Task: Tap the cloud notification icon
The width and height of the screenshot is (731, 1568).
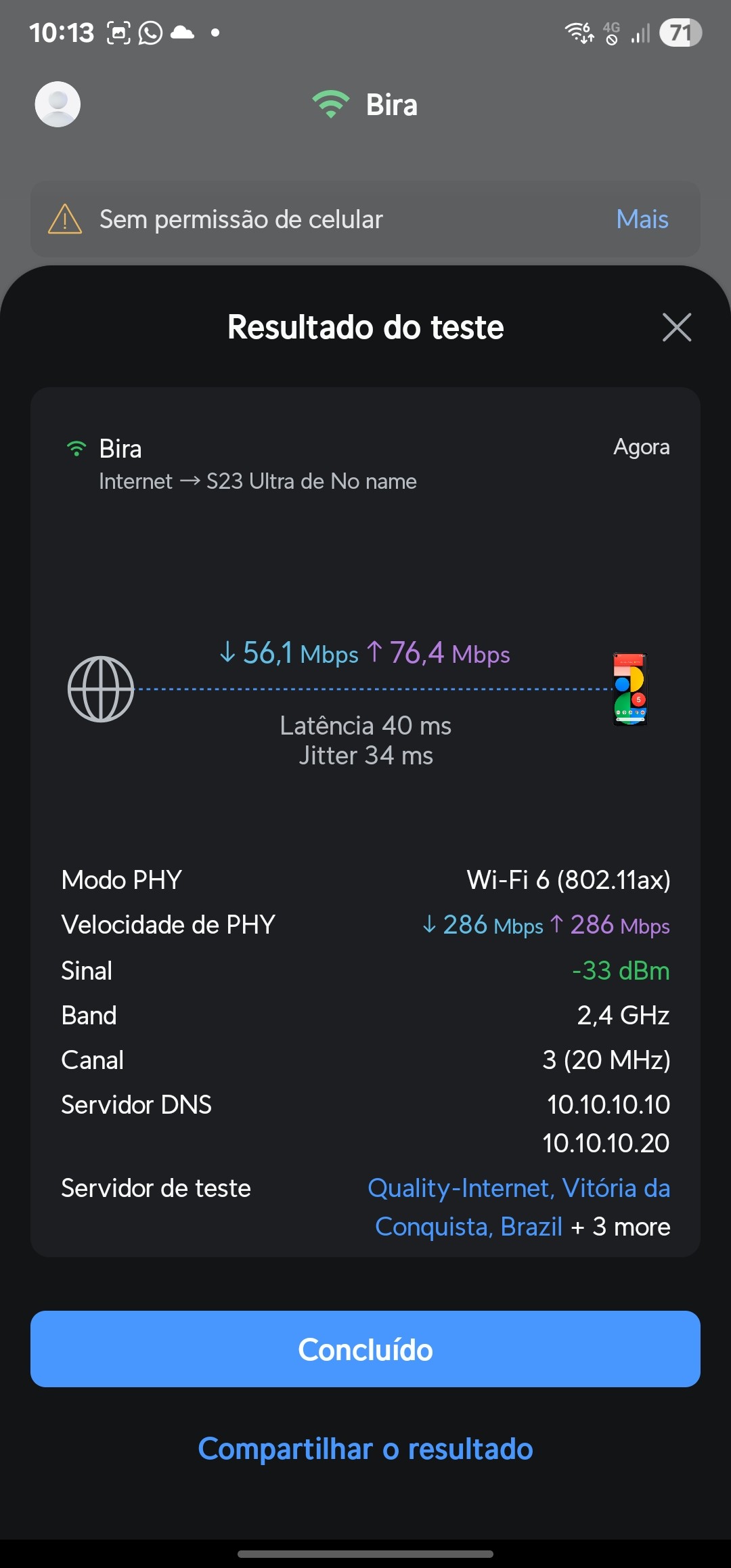Action: point(182,32)
